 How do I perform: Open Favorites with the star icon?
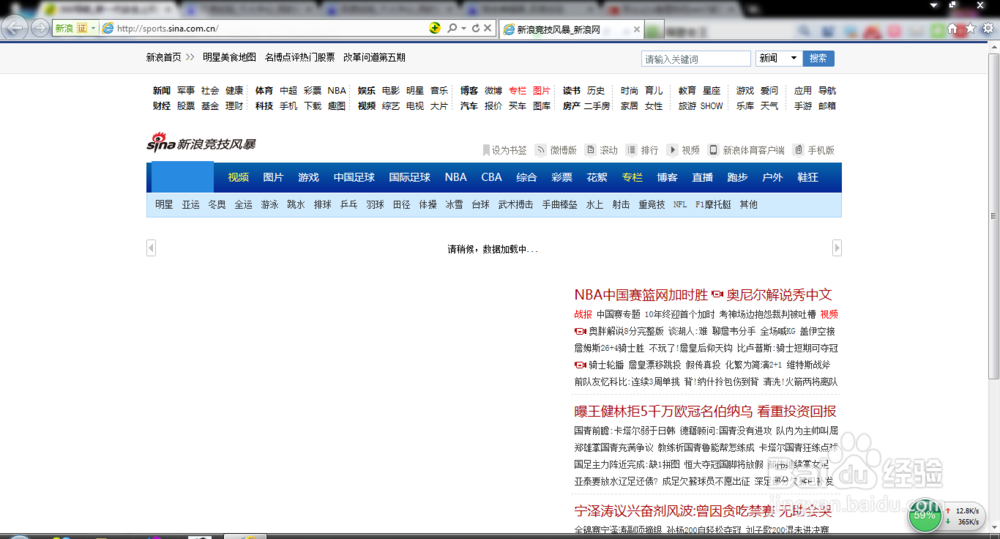point(970,29)
